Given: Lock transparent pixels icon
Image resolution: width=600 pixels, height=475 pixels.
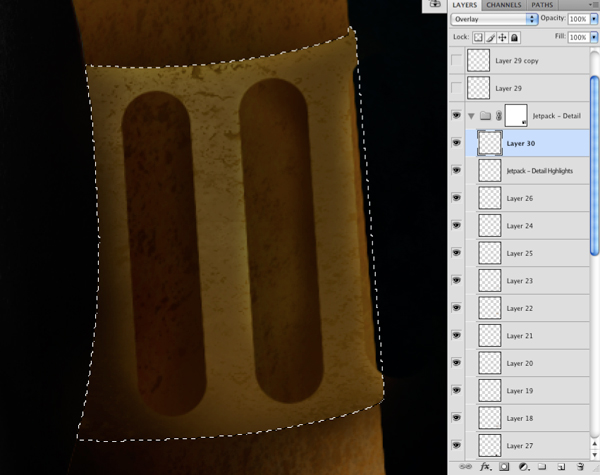Looking at the screenshot, I should (x=478, y=38).
